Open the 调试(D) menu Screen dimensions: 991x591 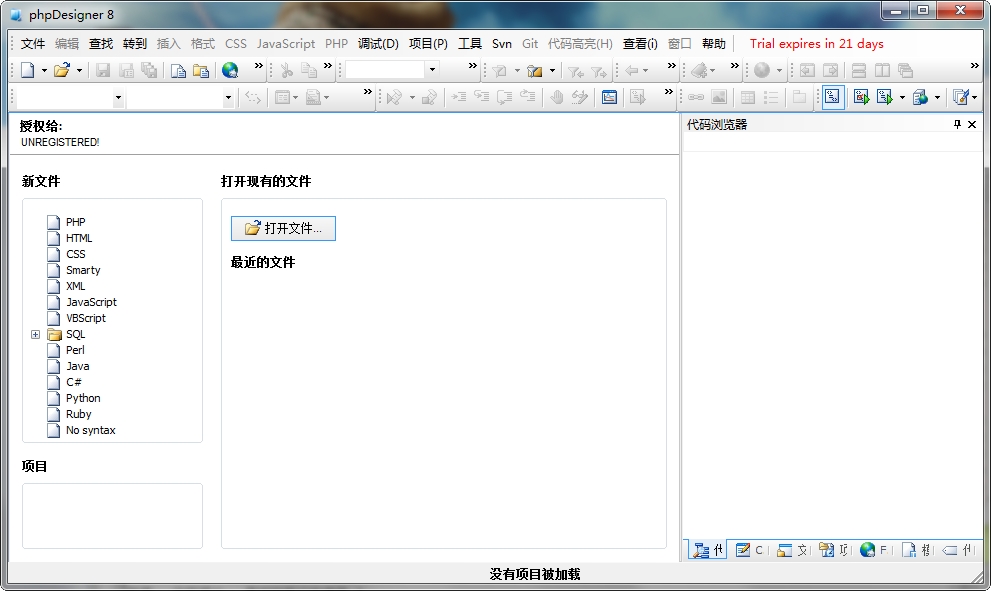coord(377,44)
